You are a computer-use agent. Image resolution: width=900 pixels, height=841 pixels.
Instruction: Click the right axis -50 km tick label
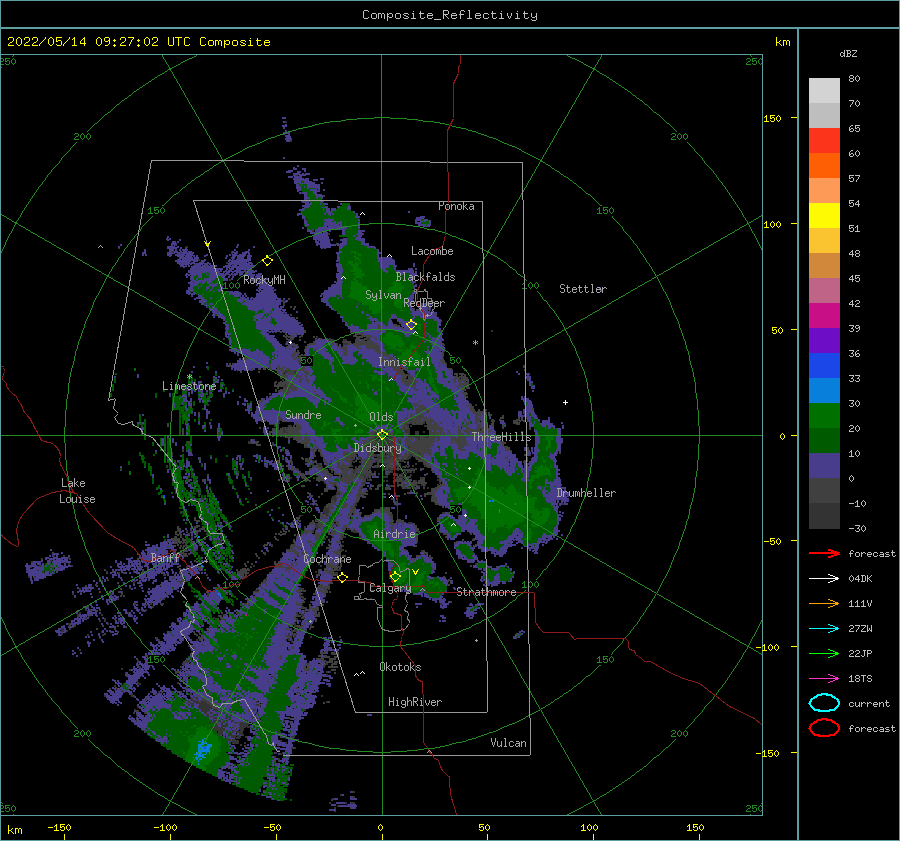pos(771,541)
